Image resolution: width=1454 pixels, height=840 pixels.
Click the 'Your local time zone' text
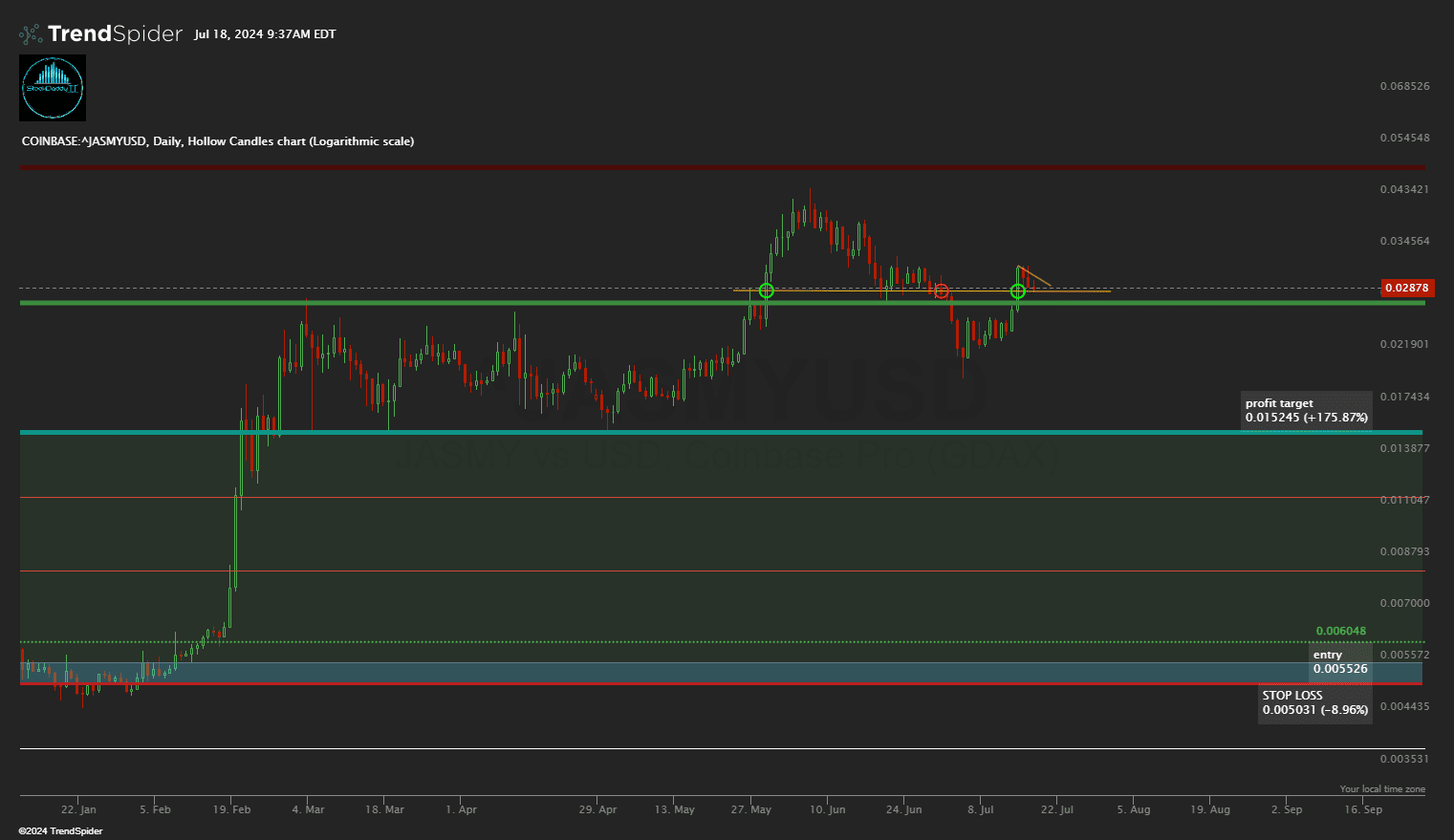(x=1381, y=789)
